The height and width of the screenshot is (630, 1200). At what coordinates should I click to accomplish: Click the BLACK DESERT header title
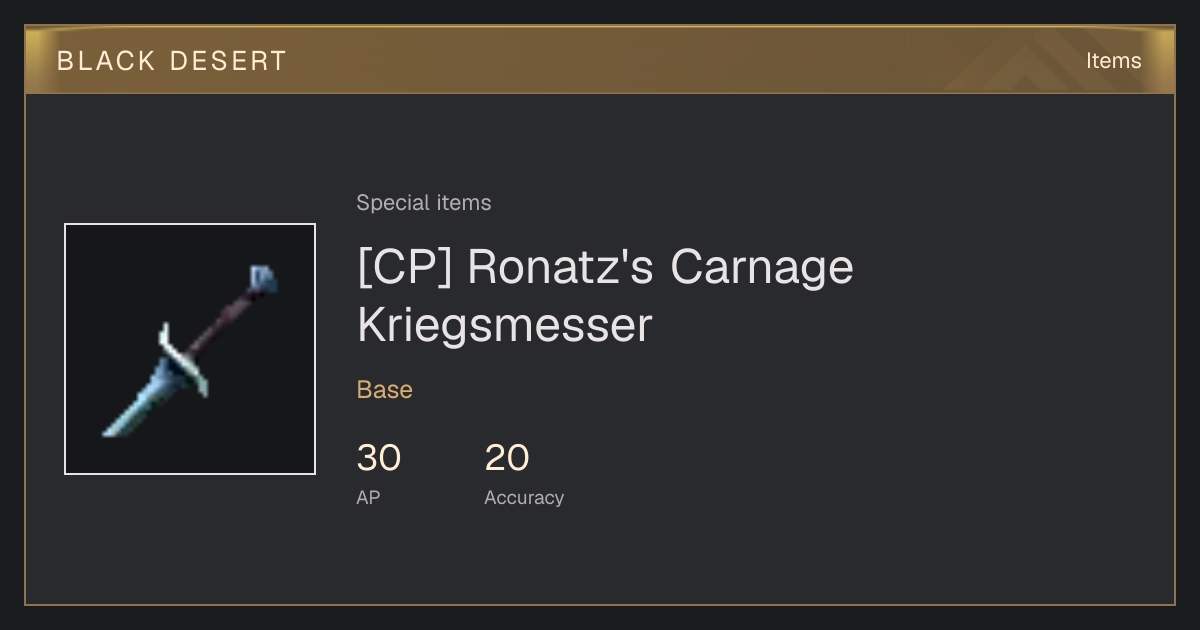pyautogui.click(x=172, y=61)
